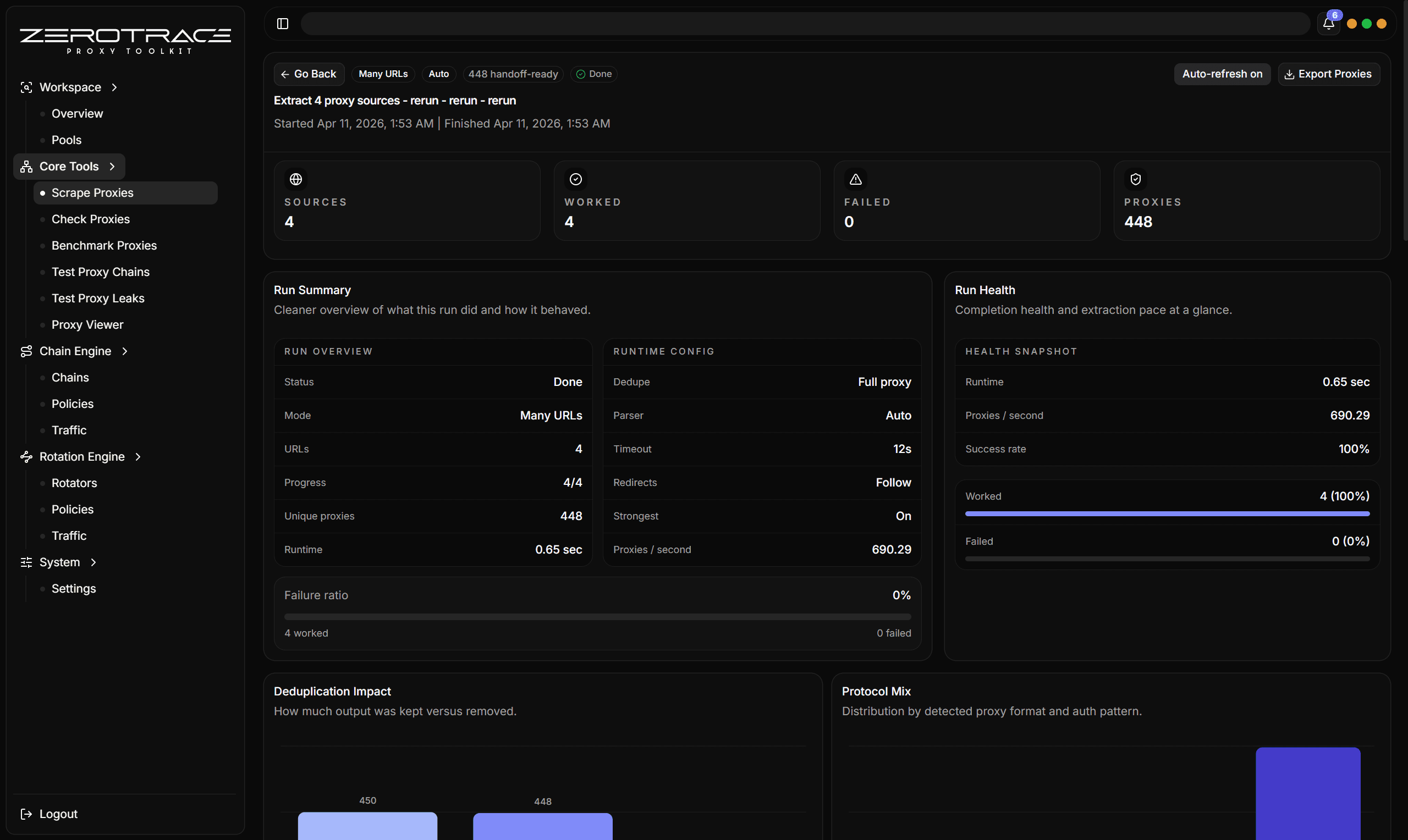Click the Worked progress bar
This screenshot has width=1408, height=840.
(x=1167, y=514)
